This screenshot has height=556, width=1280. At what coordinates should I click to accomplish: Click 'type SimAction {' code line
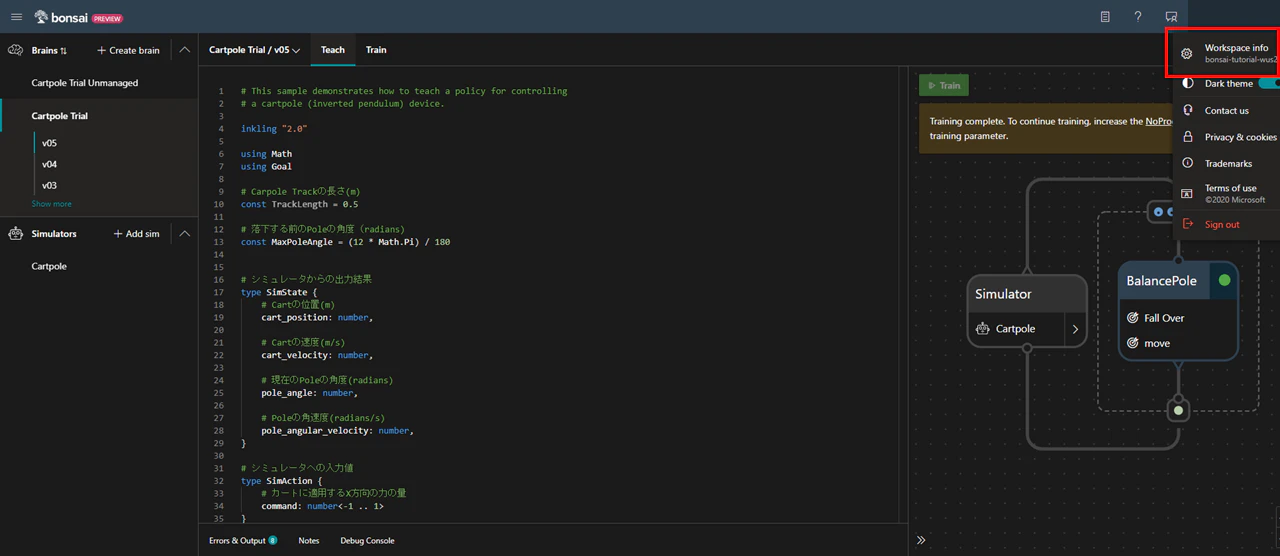pyautogui.click(x=282, y=481)
